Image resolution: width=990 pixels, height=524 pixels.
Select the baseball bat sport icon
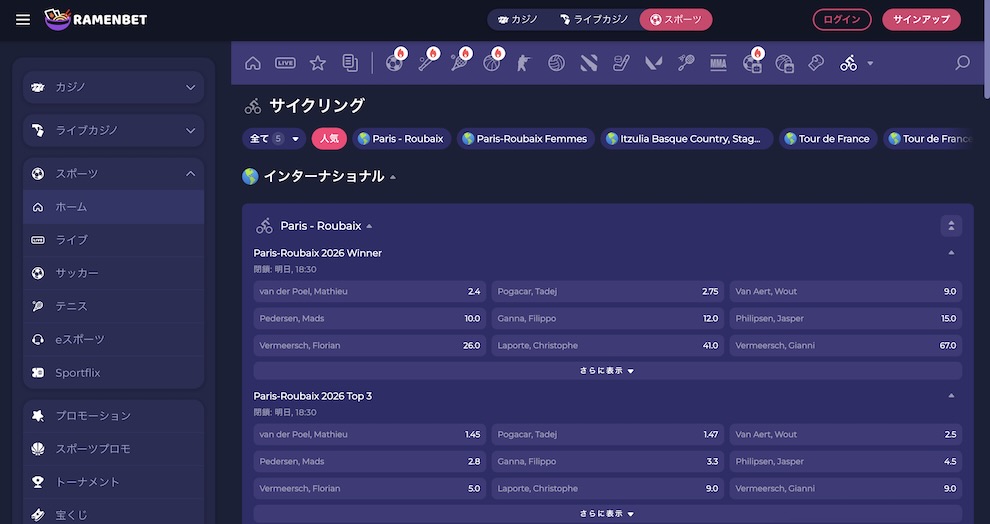[427, 63]
